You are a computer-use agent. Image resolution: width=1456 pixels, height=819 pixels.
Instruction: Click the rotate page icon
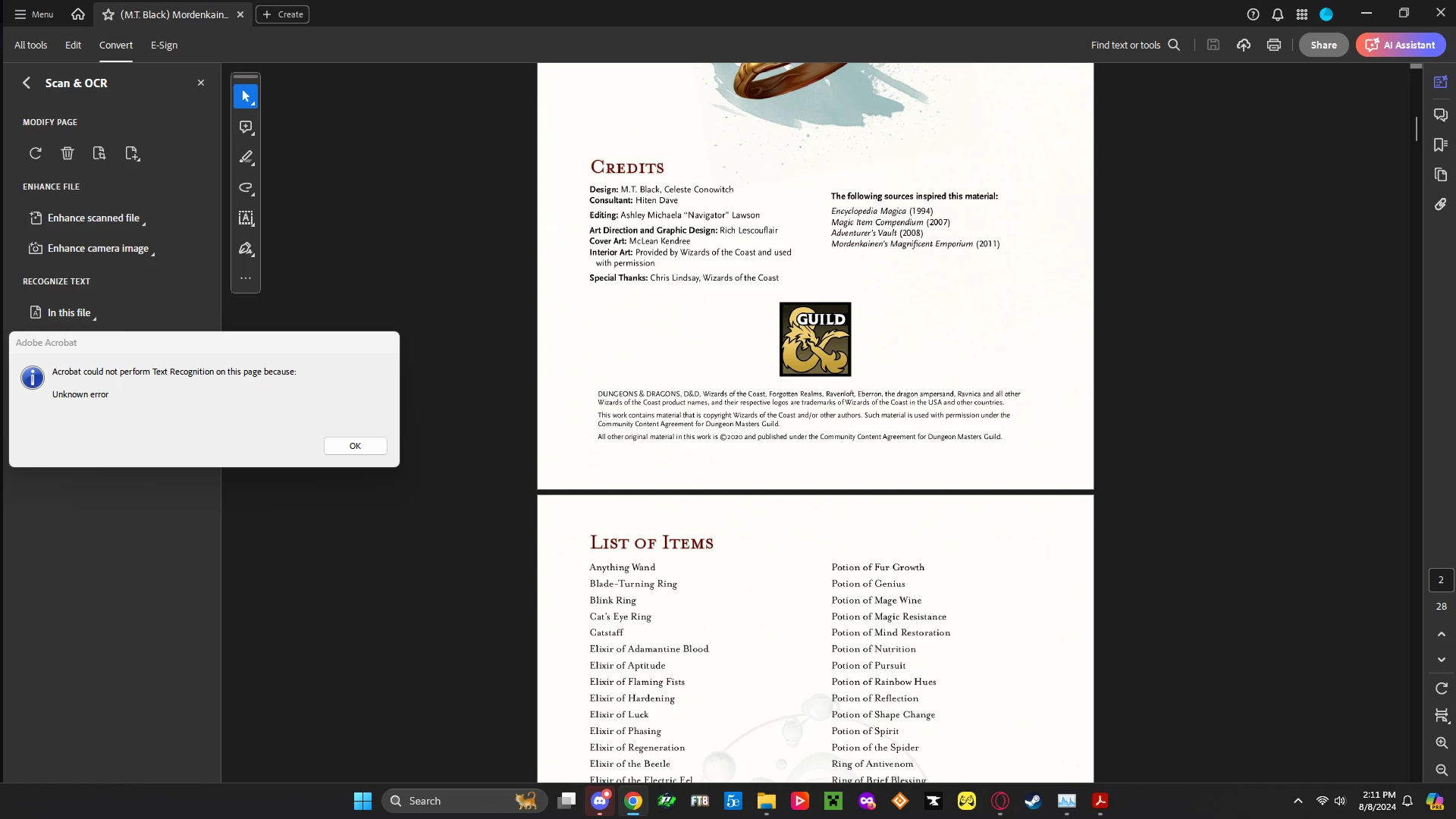pos(36,153)
